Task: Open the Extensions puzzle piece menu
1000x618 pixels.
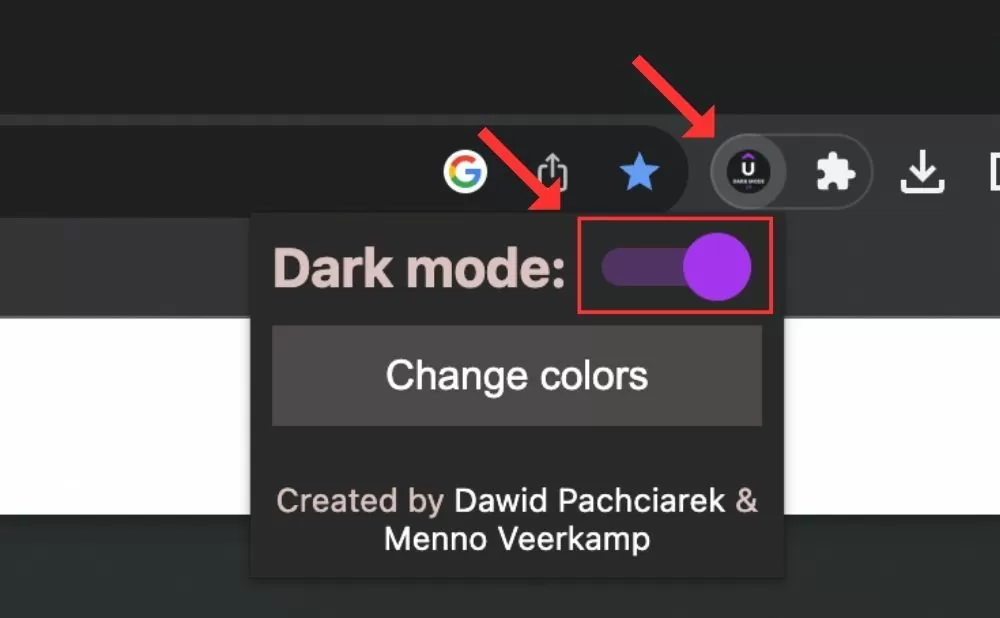Action: point(835,172)
